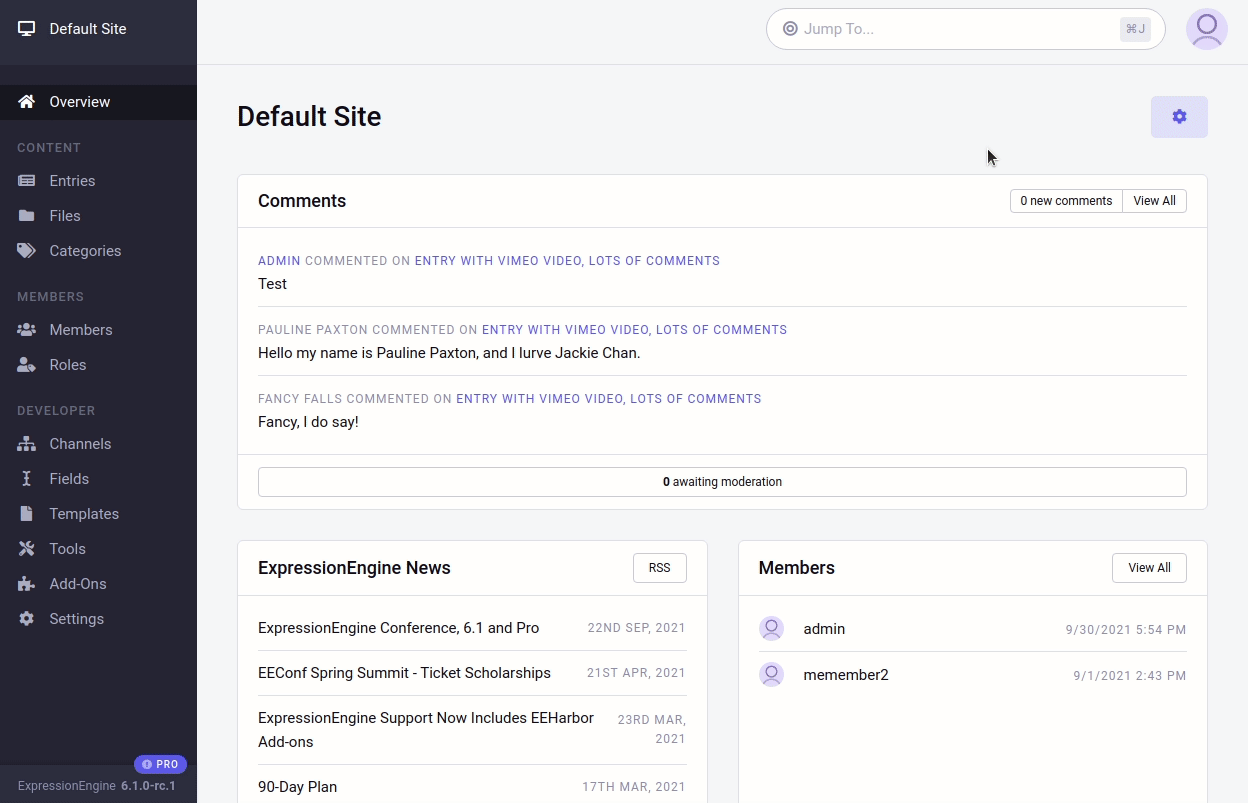Image resolution: width=1248 pixels, height=803 pixels.
Task: Click the 9/30/2021 5:54 PM date
Action: coord(1126,630)
